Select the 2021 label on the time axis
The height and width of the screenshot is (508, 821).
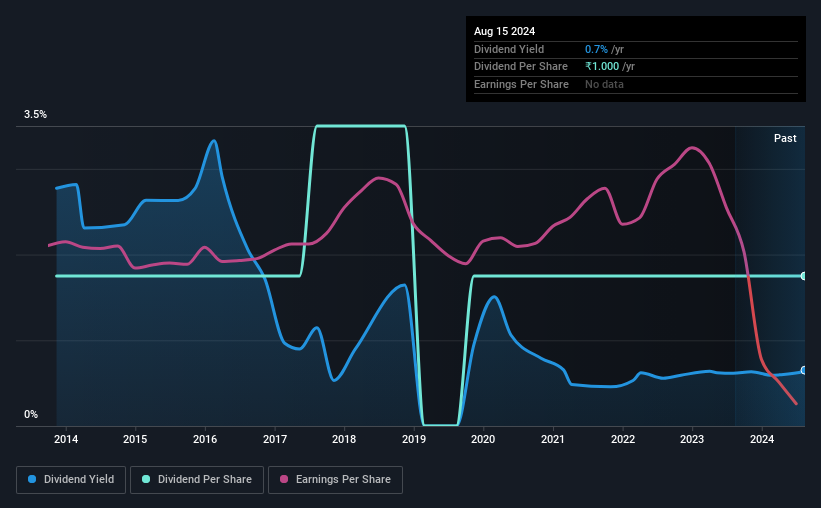point(552,439)
